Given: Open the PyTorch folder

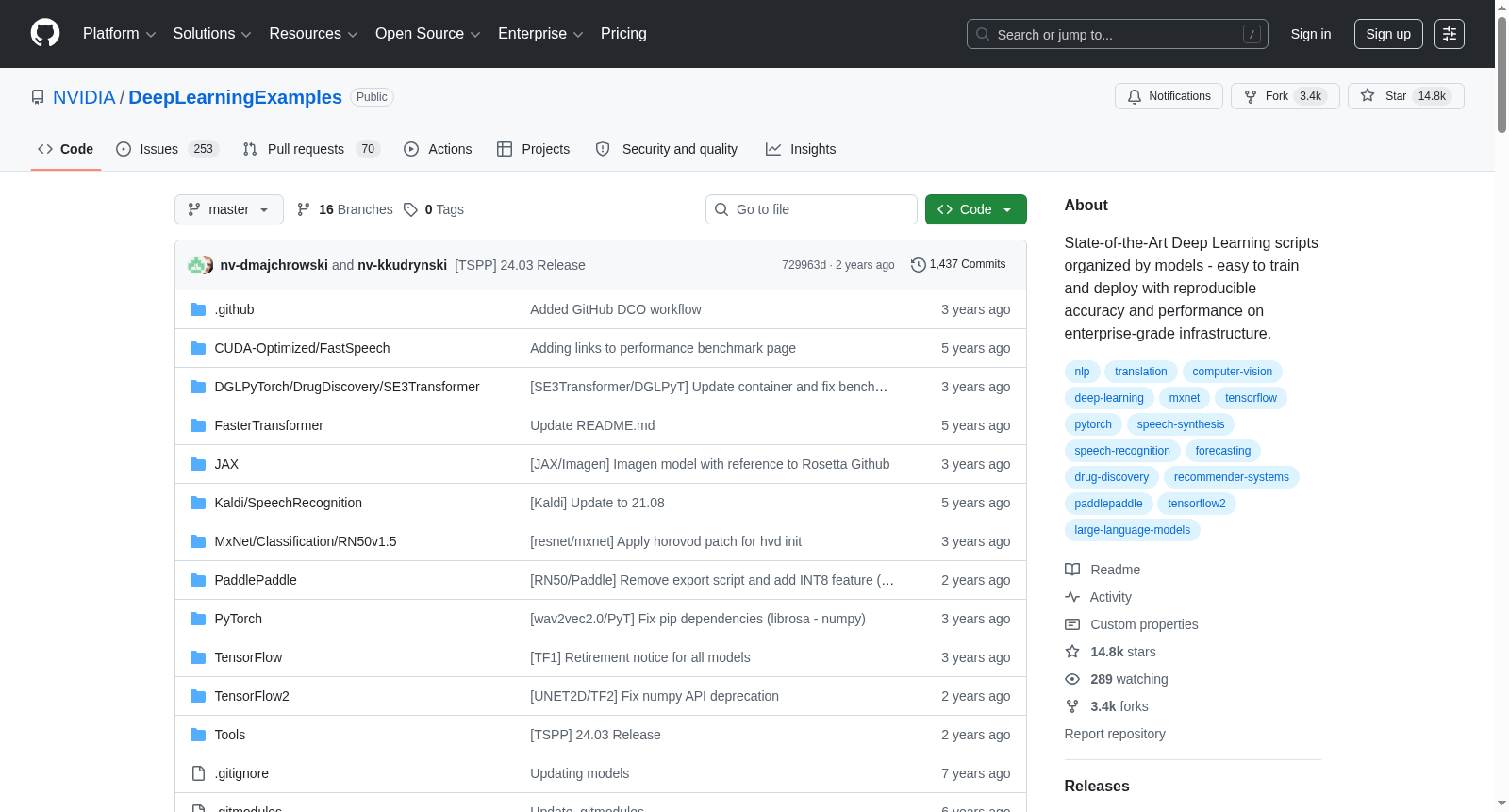Looking at the screenshot, I should pyautogui.click(x=238, y=619).
